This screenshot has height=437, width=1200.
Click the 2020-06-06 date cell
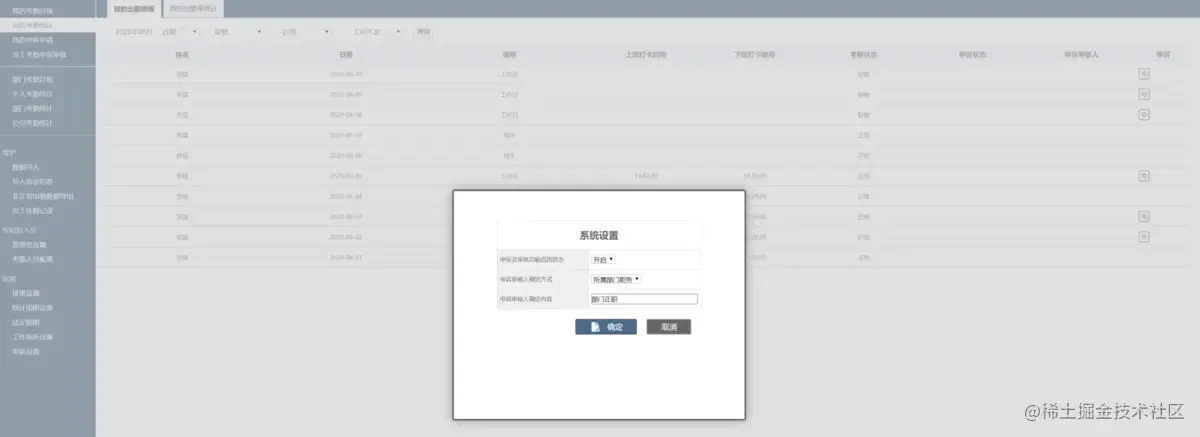(x=346, y=155)
